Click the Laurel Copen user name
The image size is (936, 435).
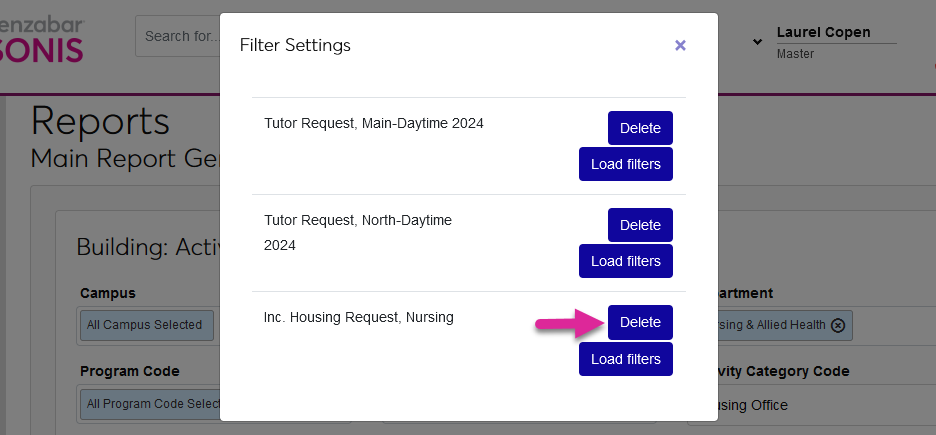tap(823, 32)
